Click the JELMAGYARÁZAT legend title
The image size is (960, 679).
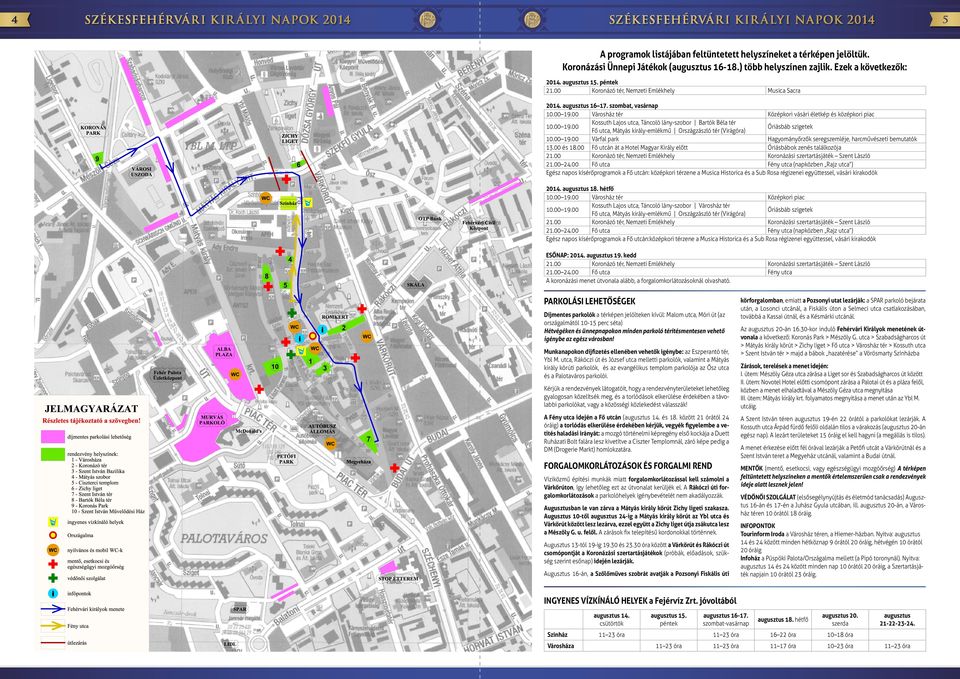pyautogui.click(x=91, y=408)
